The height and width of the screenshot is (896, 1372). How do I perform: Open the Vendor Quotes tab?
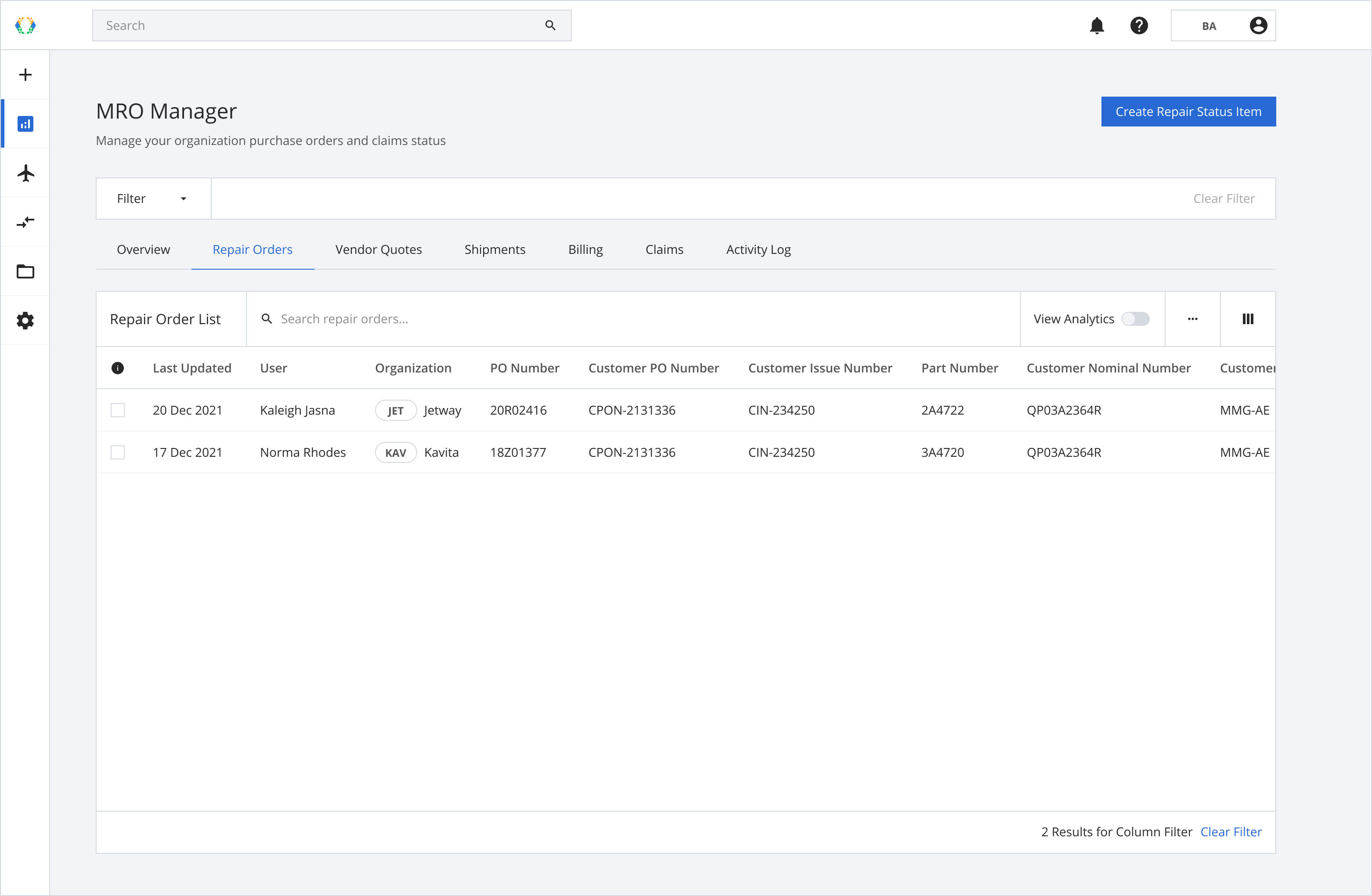(x=379, y=249)
